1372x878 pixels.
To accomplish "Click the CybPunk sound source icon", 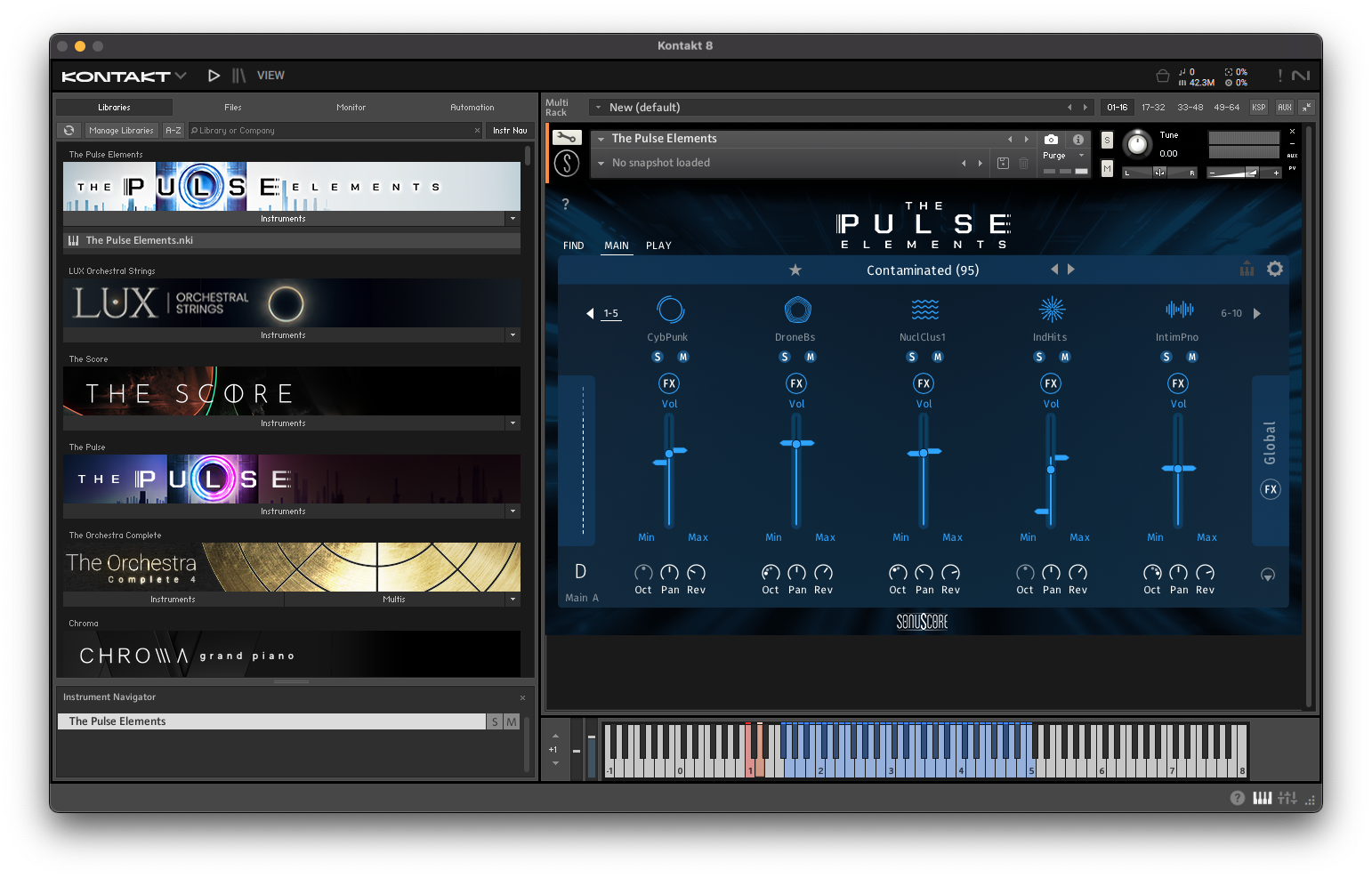I will [x=669, y=310].
